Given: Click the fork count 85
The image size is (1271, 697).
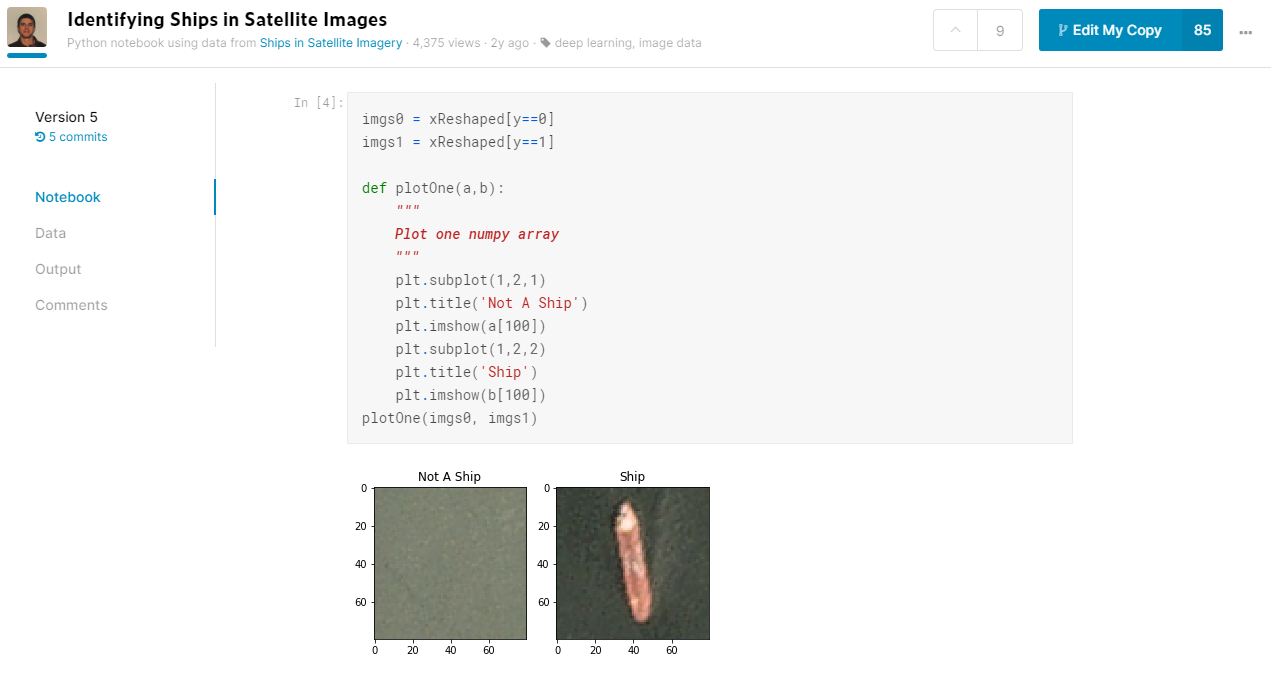Looking at the screenshot, I should [1202, 30].
